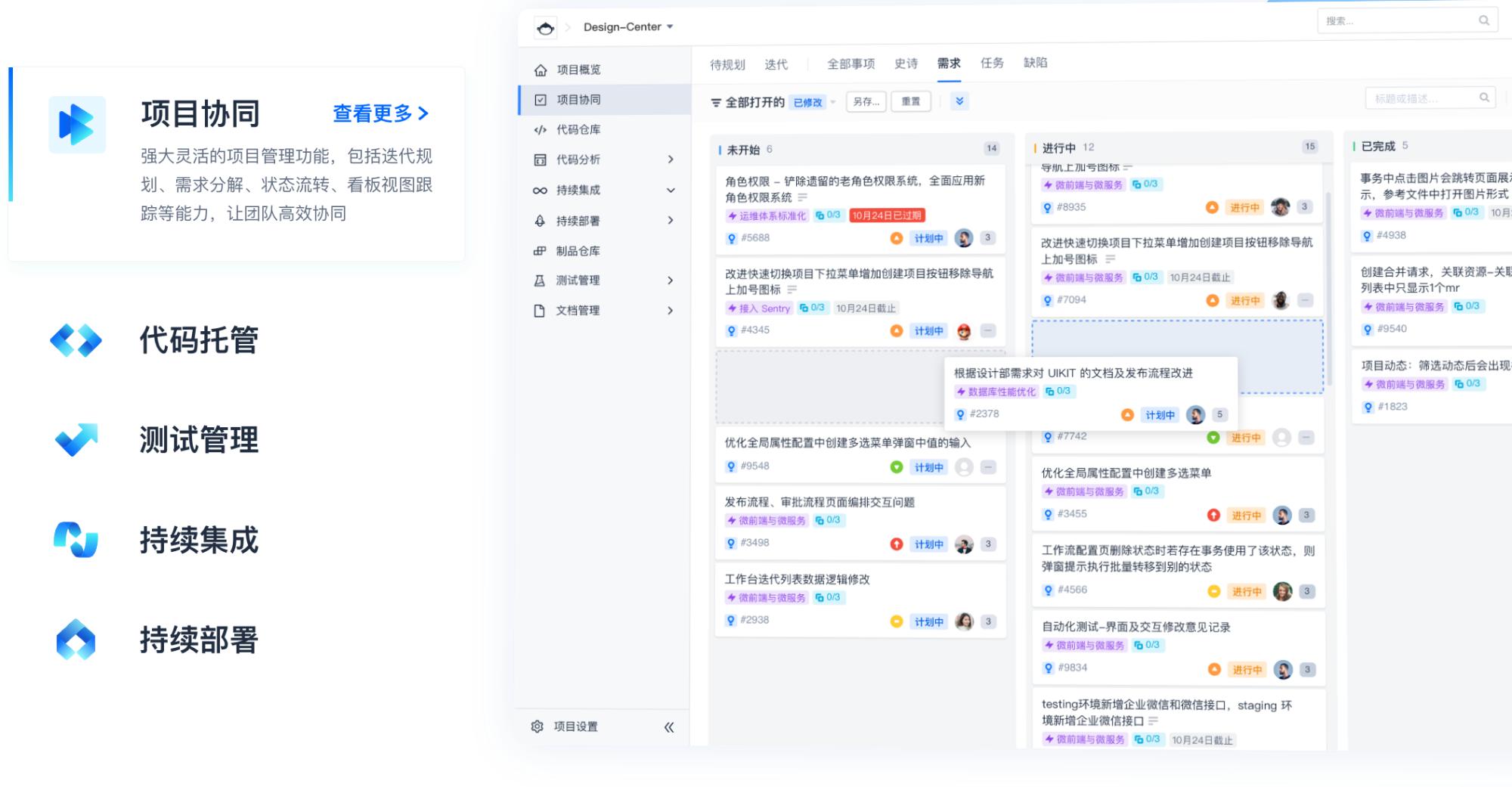Switch to 迭代 tab
This screenshot has height=787, width=1512.
tap(776, 65)
